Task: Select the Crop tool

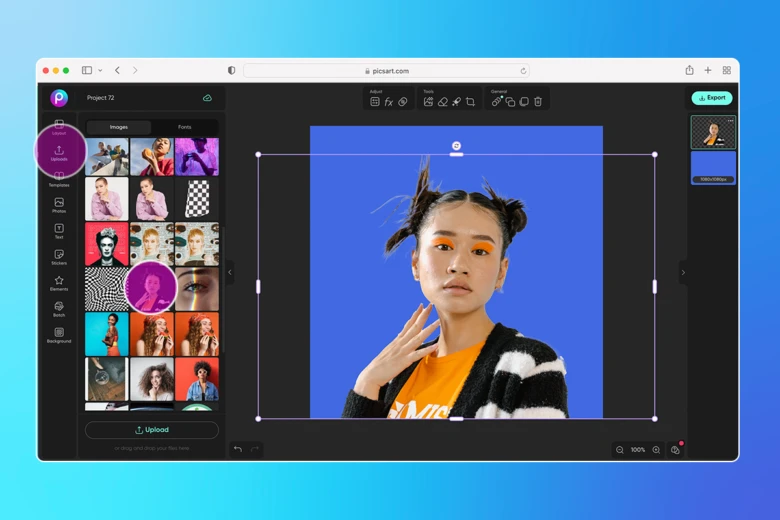Action: (470, 102)
